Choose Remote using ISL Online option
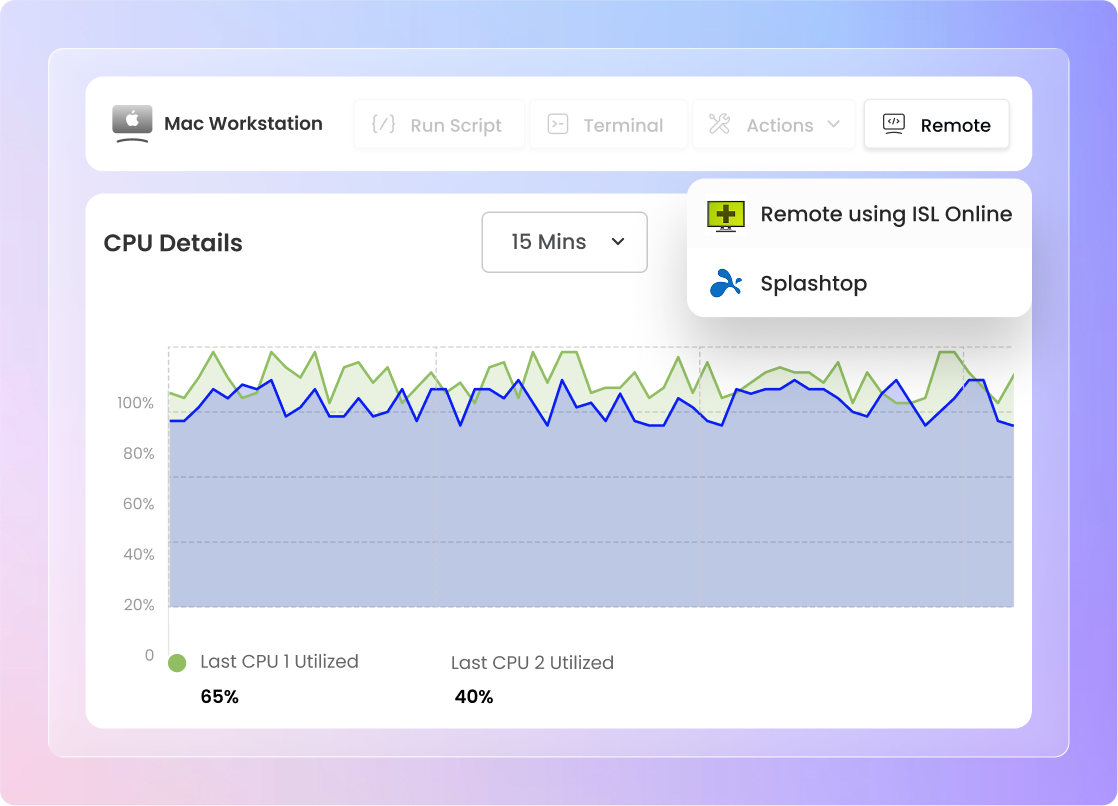The width and height of the screenshot is (1118, 806). (x=886, y=214)
